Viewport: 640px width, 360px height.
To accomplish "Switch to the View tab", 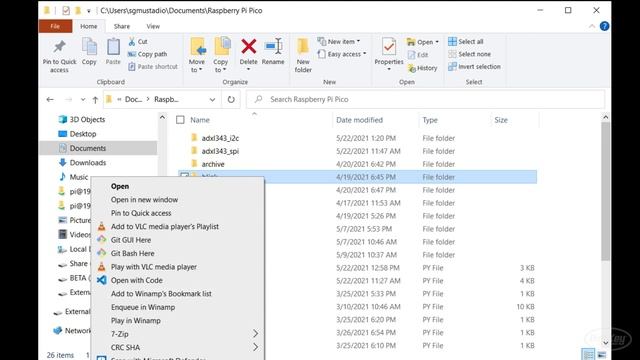I will [153, 26].
